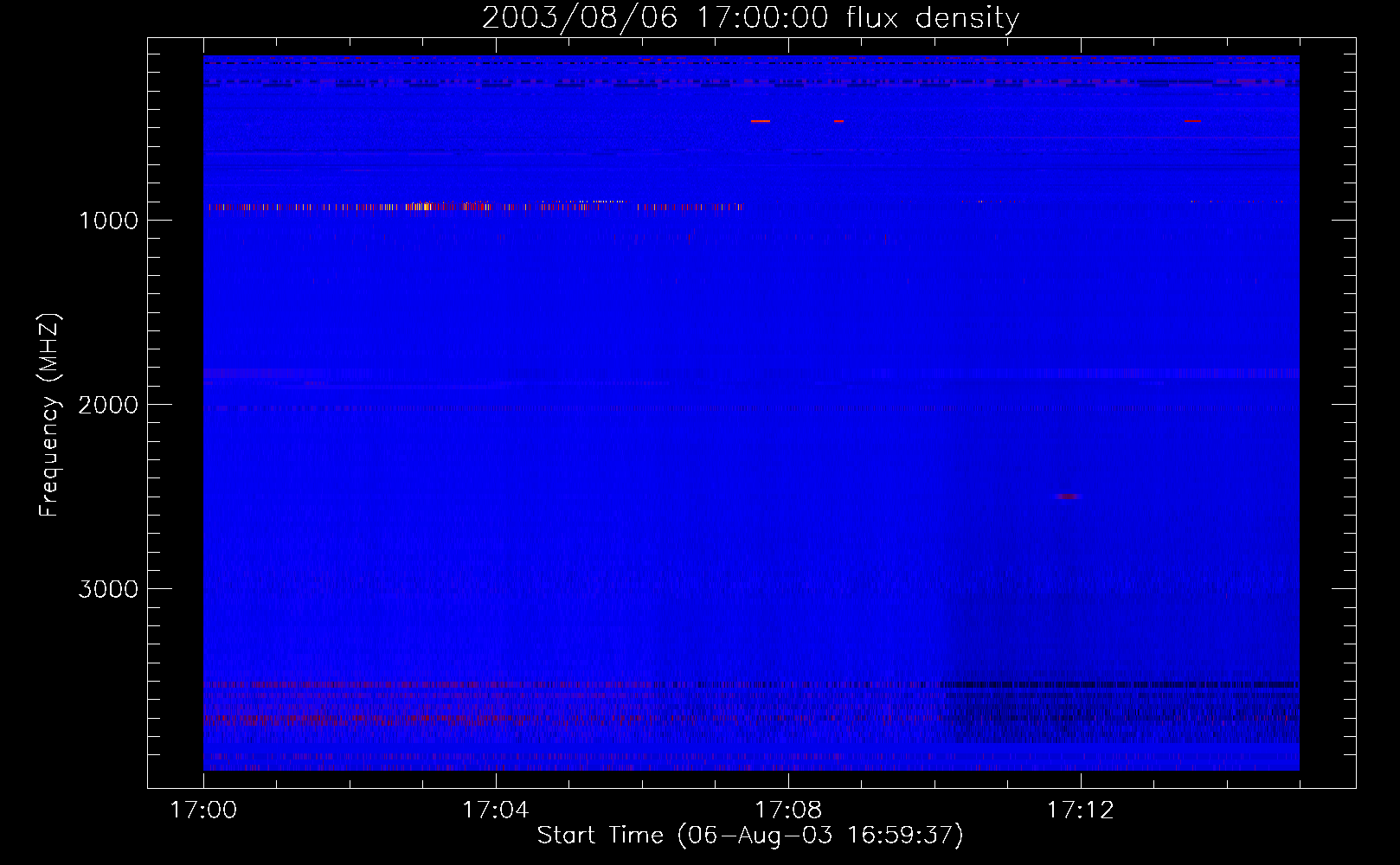Click the plot title '2003/08/06 17:00:00 flux density'

pos(750,18)
